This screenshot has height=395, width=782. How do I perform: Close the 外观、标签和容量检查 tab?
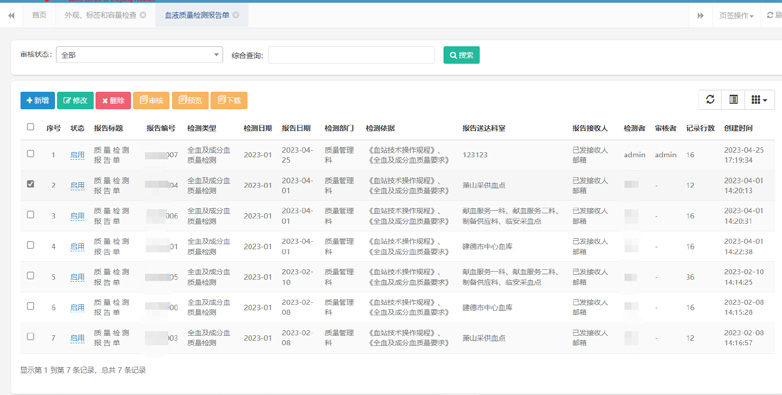coord(143,15)
